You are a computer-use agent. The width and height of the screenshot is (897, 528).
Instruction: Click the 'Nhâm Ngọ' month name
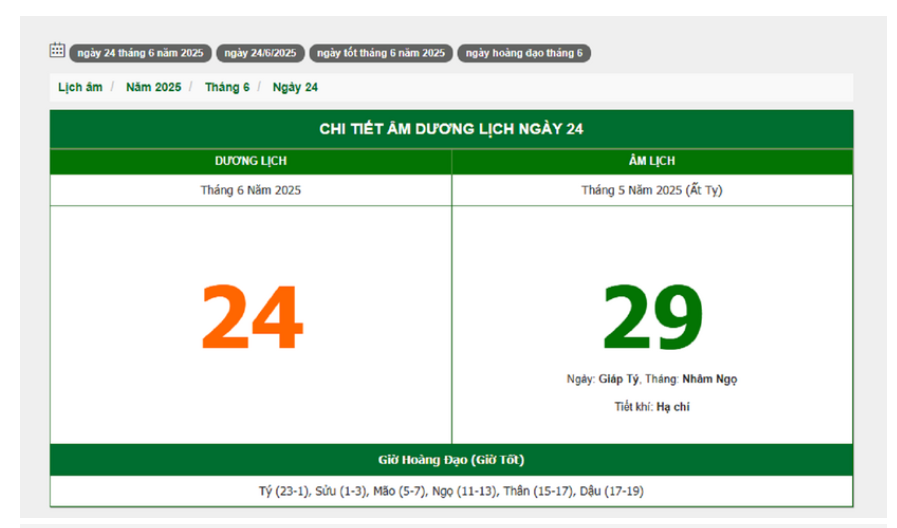coord(710,379)
